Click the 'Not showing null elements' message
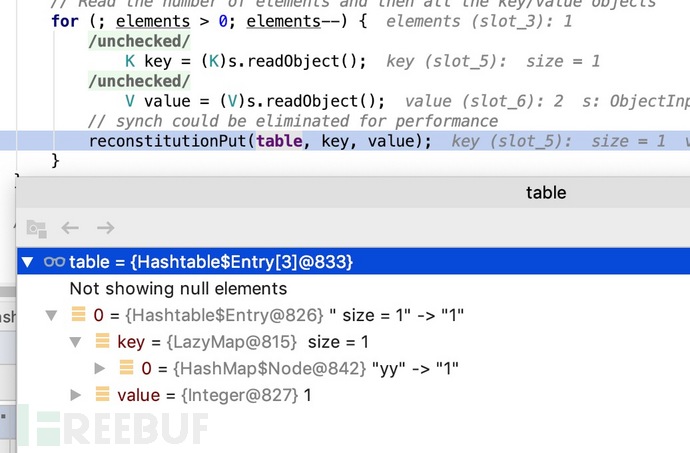The height and width of the screenshot is (453, 690). (x=178, y=289)
